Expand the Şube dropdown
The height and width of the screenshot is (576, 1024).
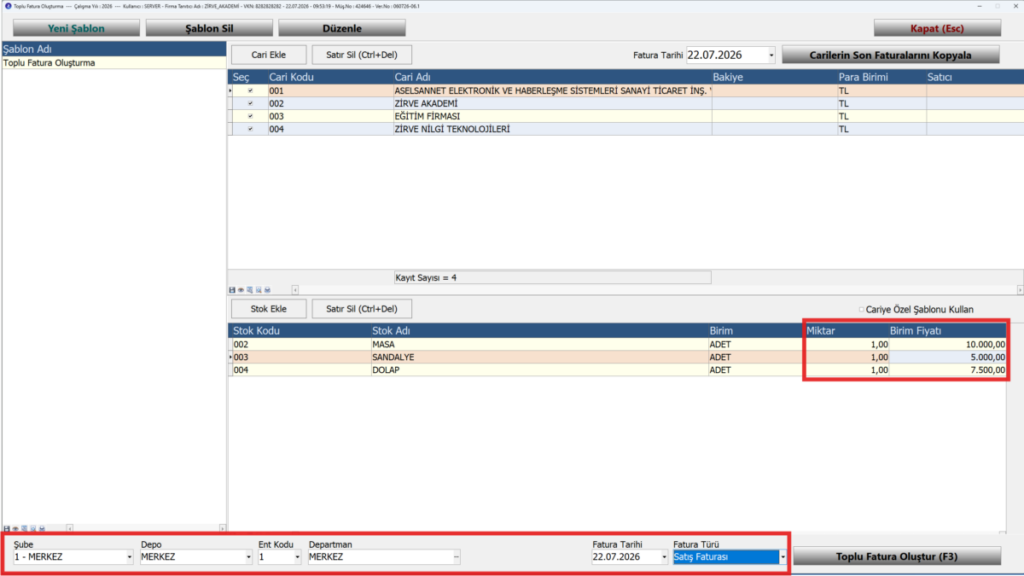(129, 557)
